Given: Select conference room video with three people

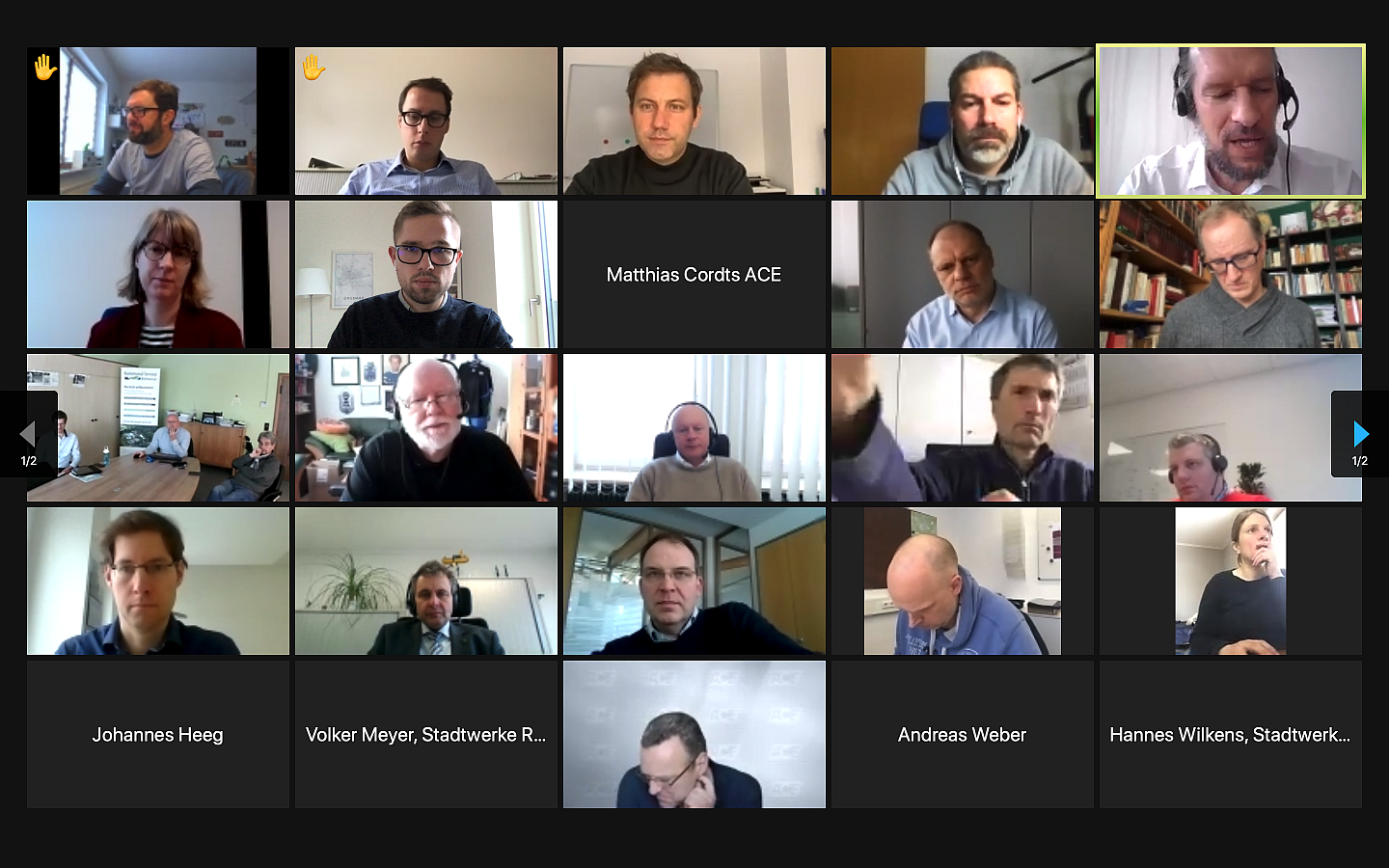Looking at the screenshot, I should pyautogui.click(x=158, y=428).
